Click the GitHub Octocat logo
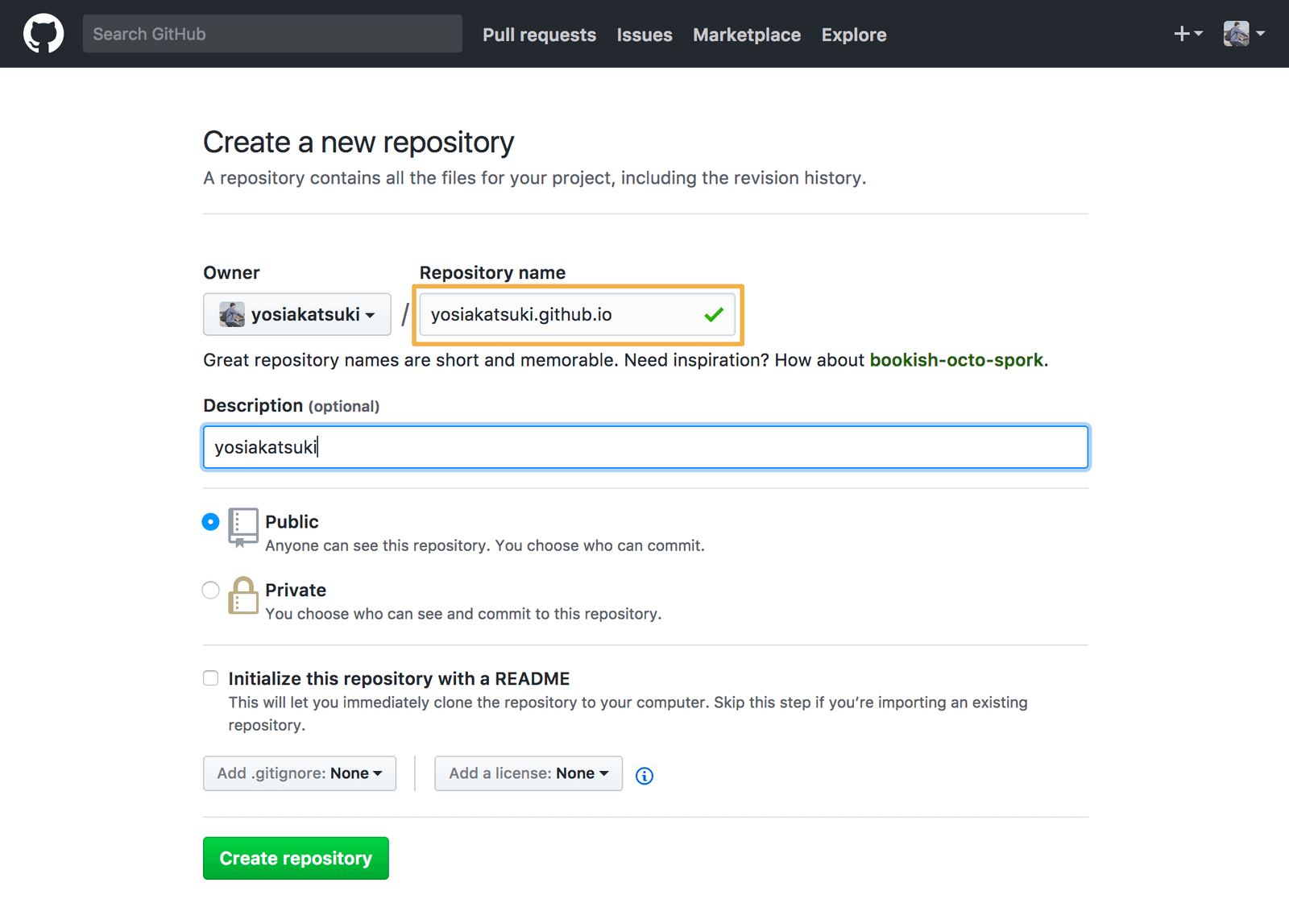 click(x=44, y=34)
